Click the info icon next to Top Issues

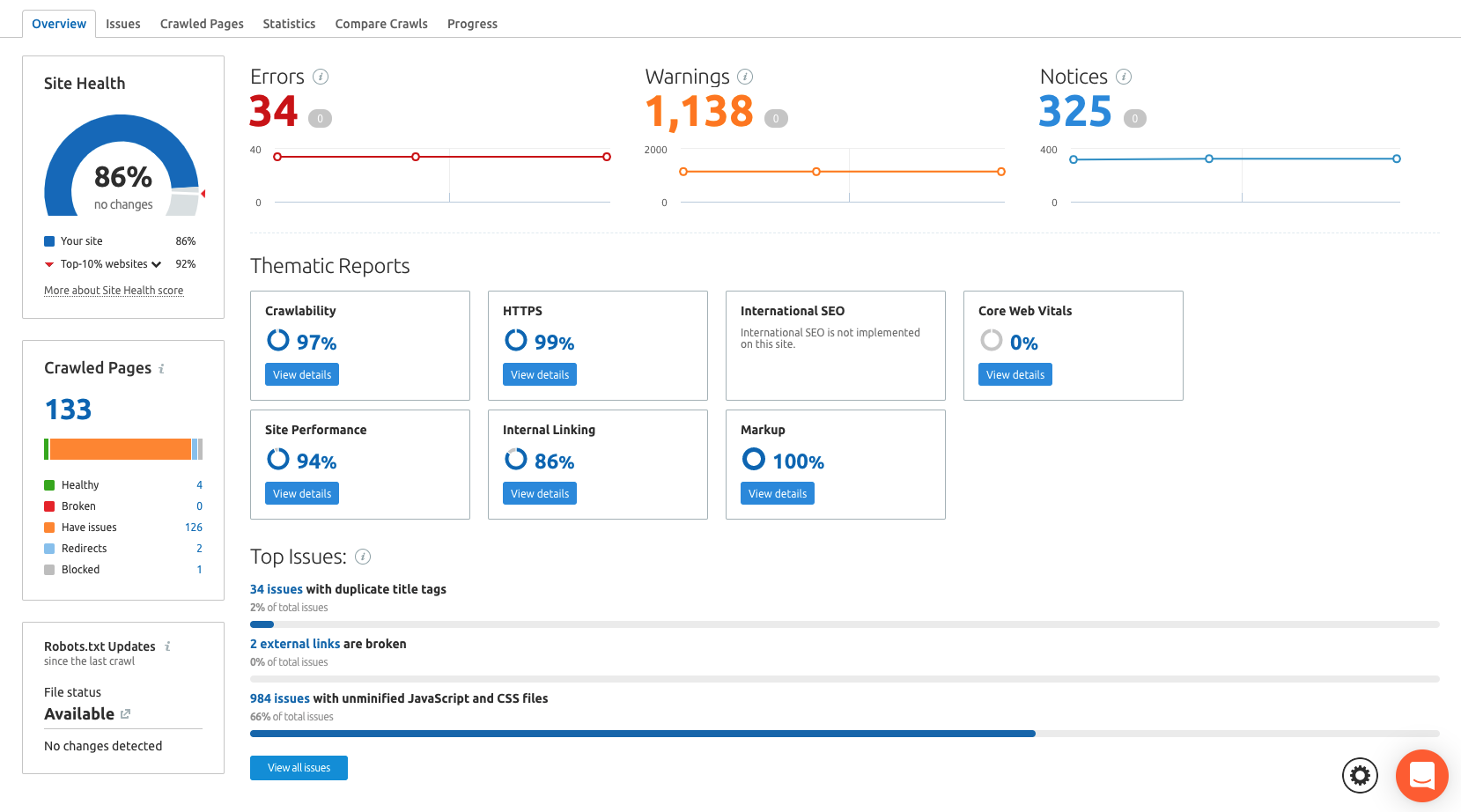pyautogui.click(x=363, y=557)
